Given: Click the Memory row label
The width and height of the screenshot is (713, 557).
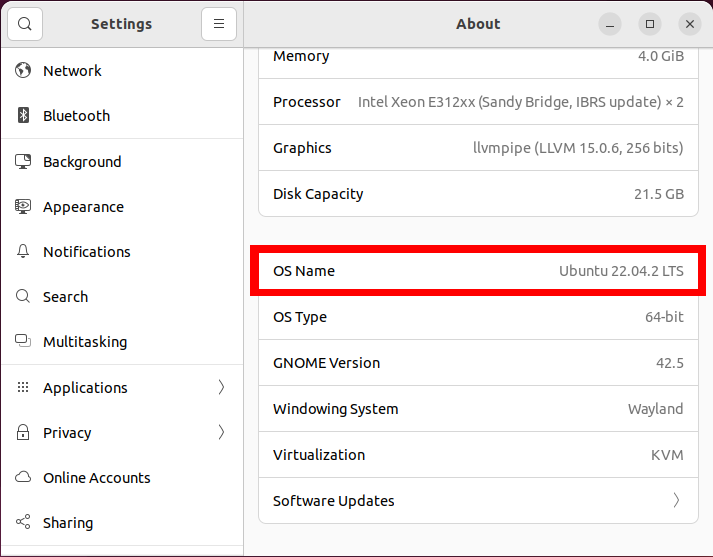Looking at the screenshot, I should [x=301, y=56].
